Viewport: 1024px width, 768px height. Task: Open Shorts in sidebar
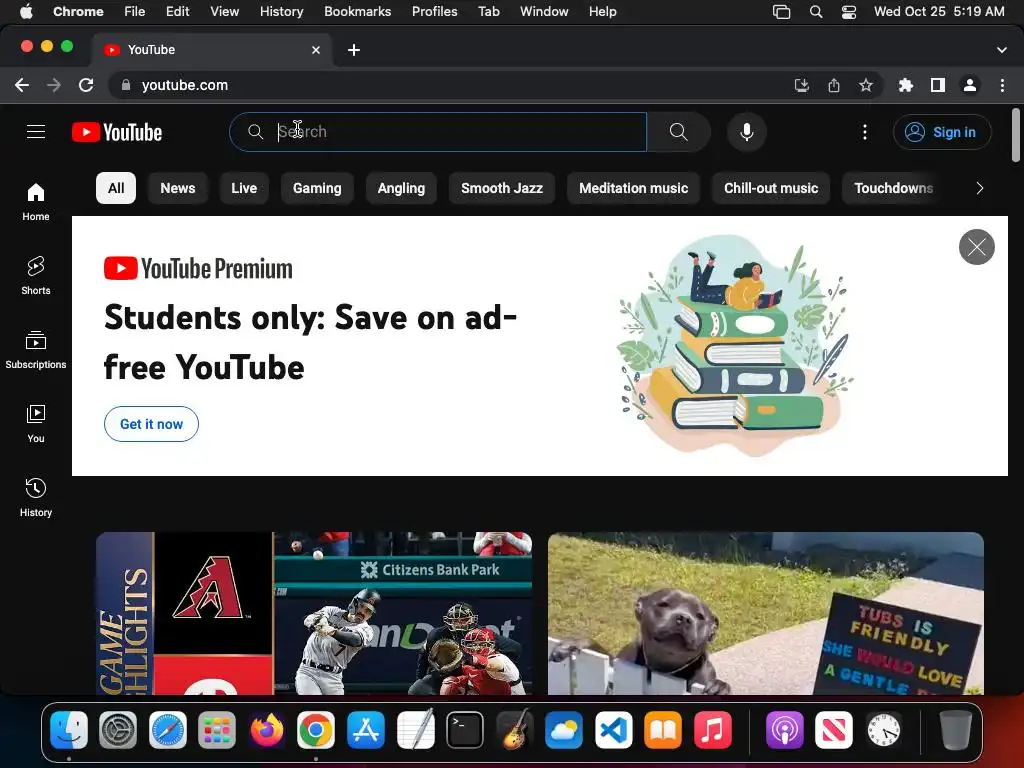click(36, 276)
